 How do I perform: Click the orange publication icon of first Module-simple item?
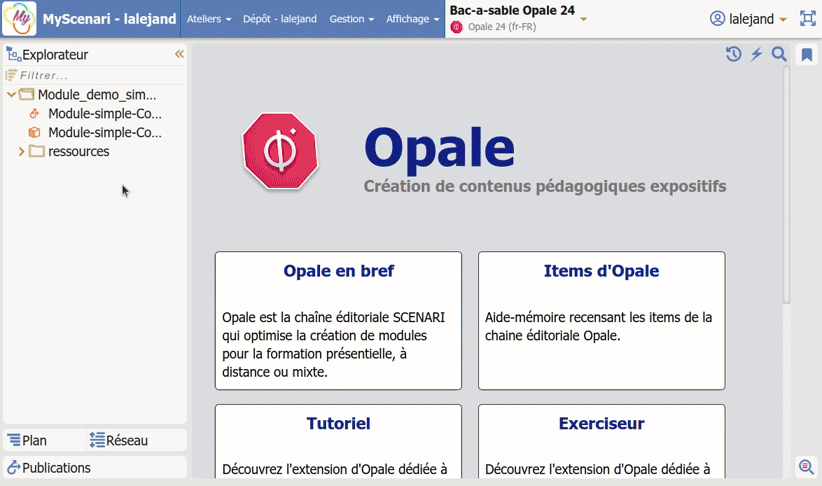(x=34, y=113)
